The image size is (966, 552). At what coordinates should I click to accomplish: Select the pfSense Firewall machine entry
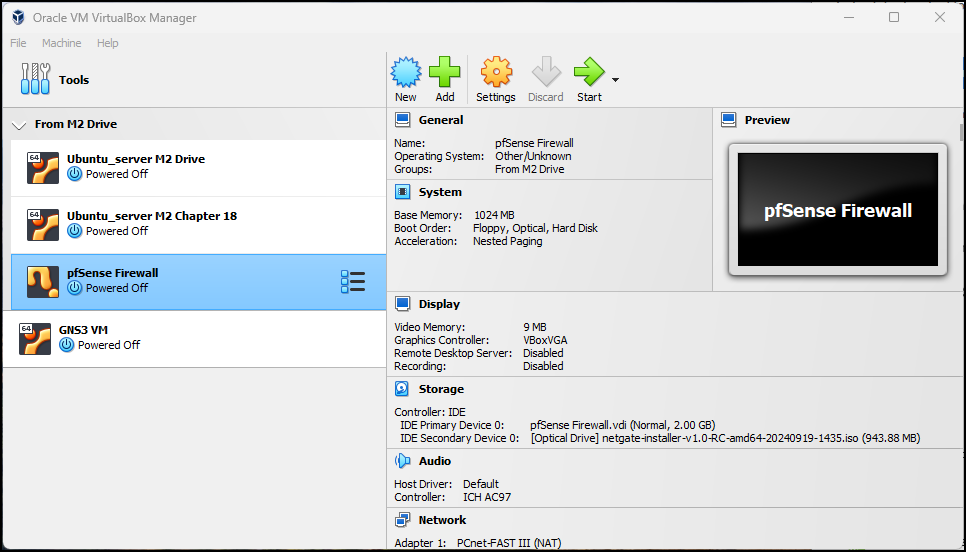pyautogui.click(x=198, y=282)
